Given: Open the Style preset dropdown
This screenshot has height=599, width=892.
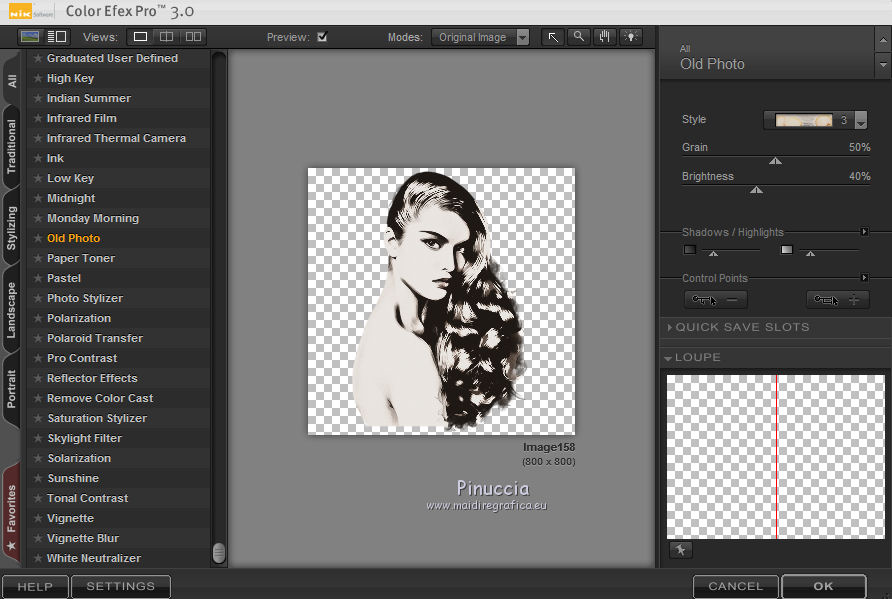Looking at the screenshot, I should (x=861, y=121).
